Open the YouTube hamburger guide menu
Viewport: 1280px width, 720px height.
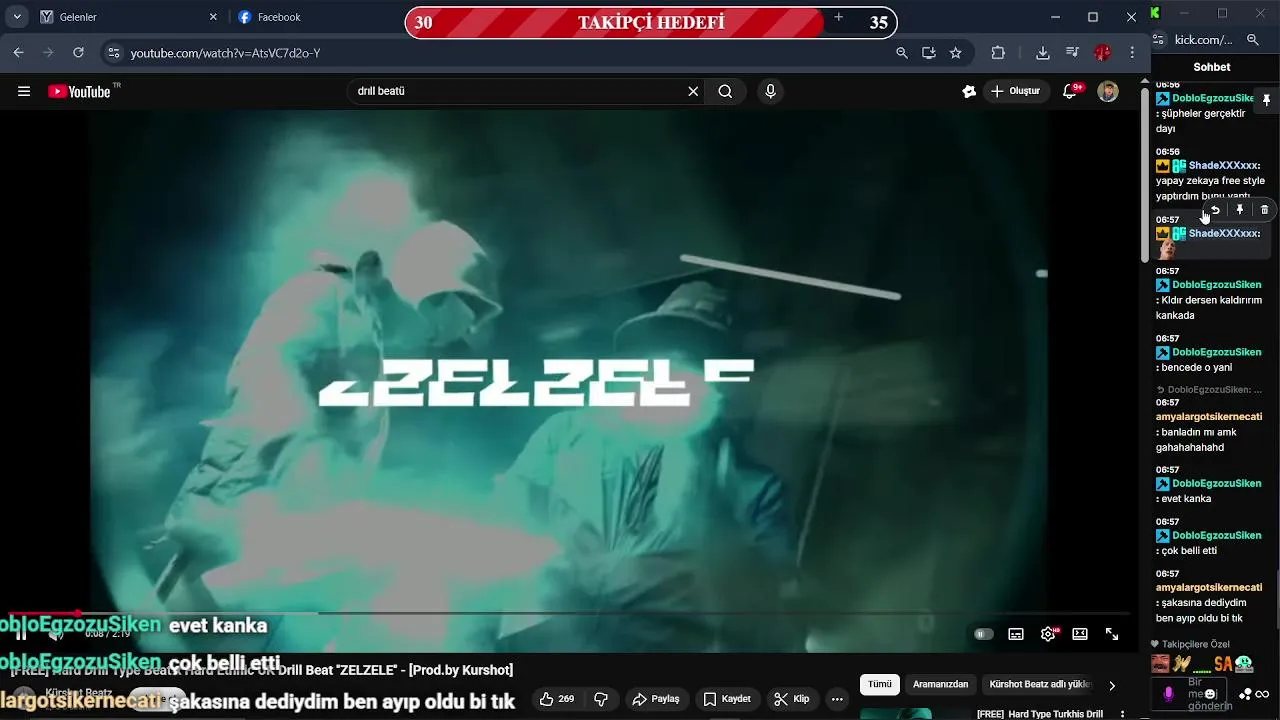24,91
